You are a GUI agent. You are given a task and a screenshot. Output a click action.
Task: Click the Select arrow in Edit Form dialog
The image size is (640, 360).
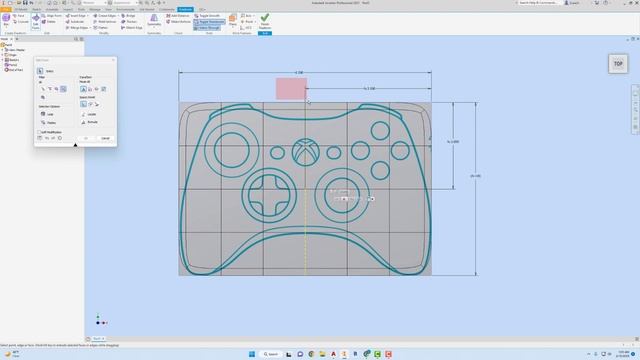click(40, 71)
